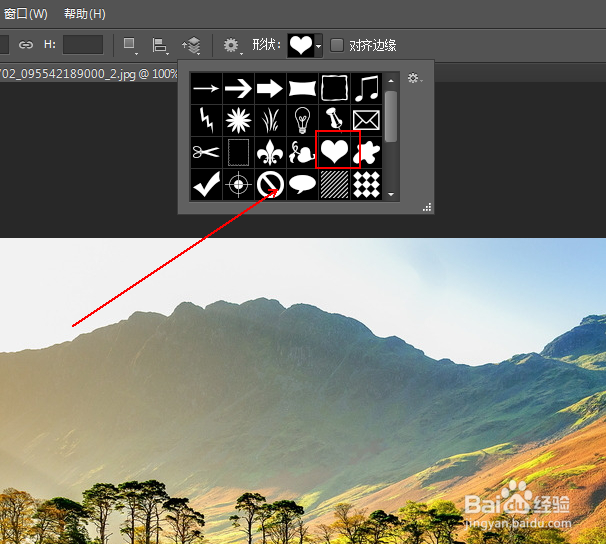Open shape picker panel gear menu
The height and width of the screenshot is (544, 606).
[415, 78]
